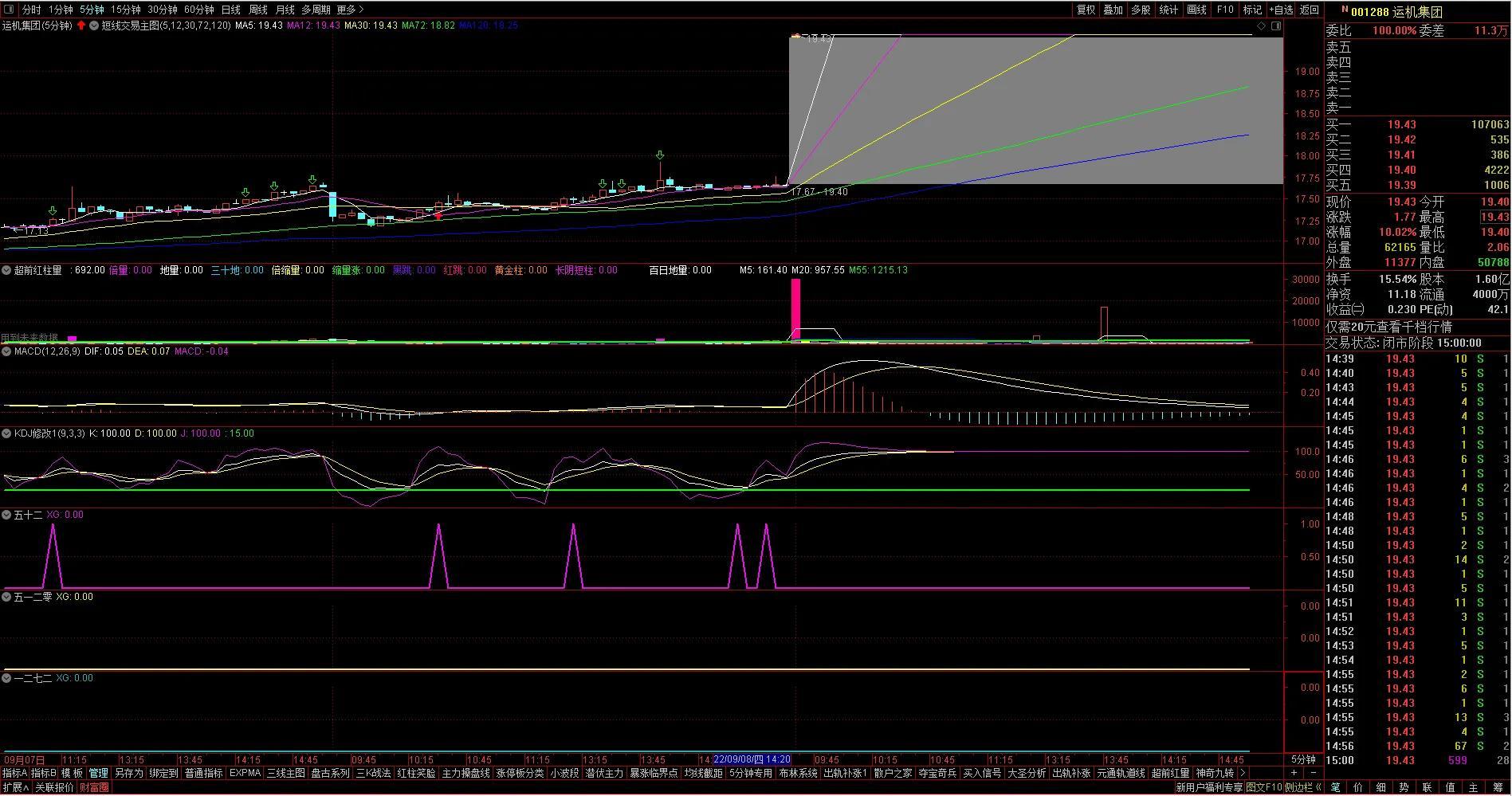Click the layout panel icon before 分时
1512x796 pixels.
tap(10, 10)
